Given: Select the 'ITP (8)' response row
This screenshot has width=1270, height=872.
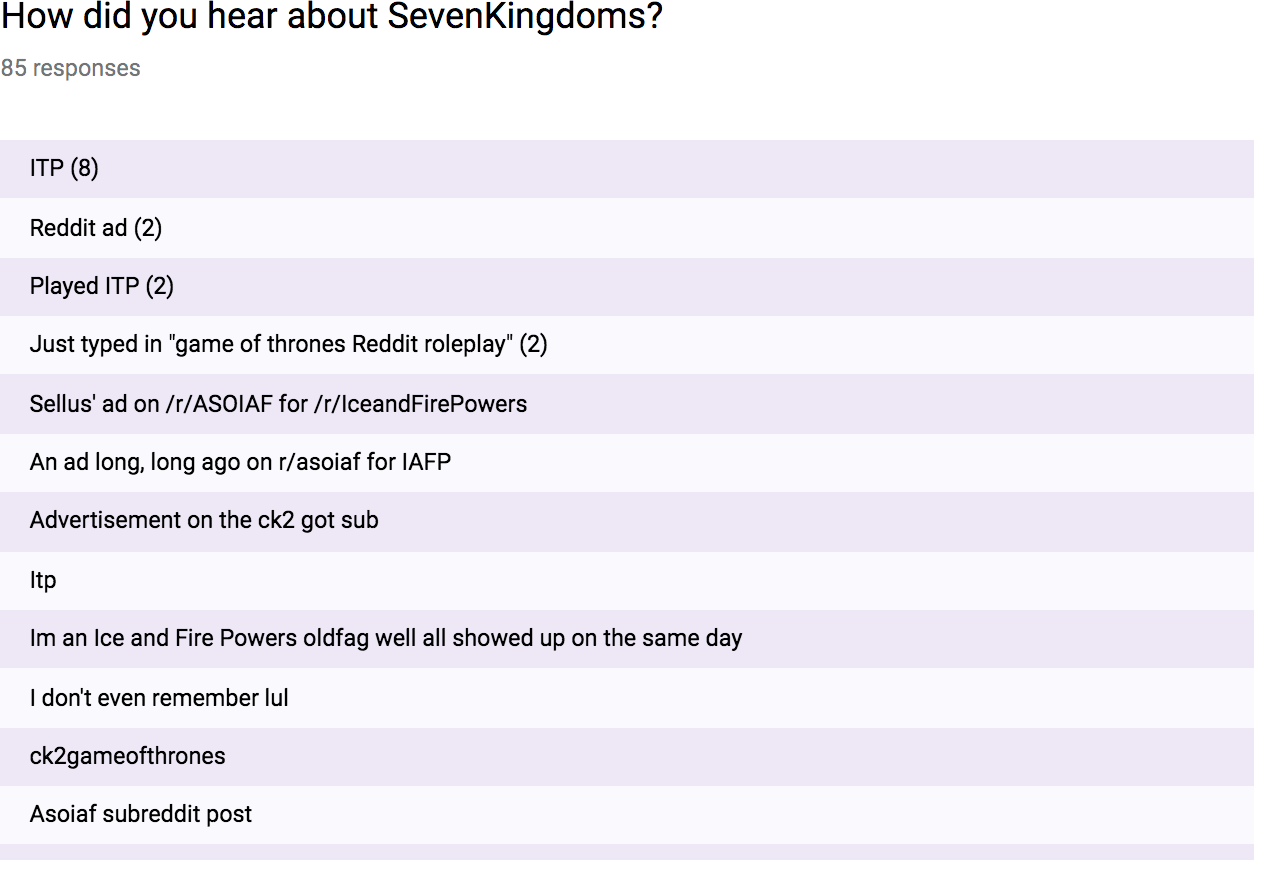Looking at the screenshot, I should pyautogui.click(x=627, y=168).
